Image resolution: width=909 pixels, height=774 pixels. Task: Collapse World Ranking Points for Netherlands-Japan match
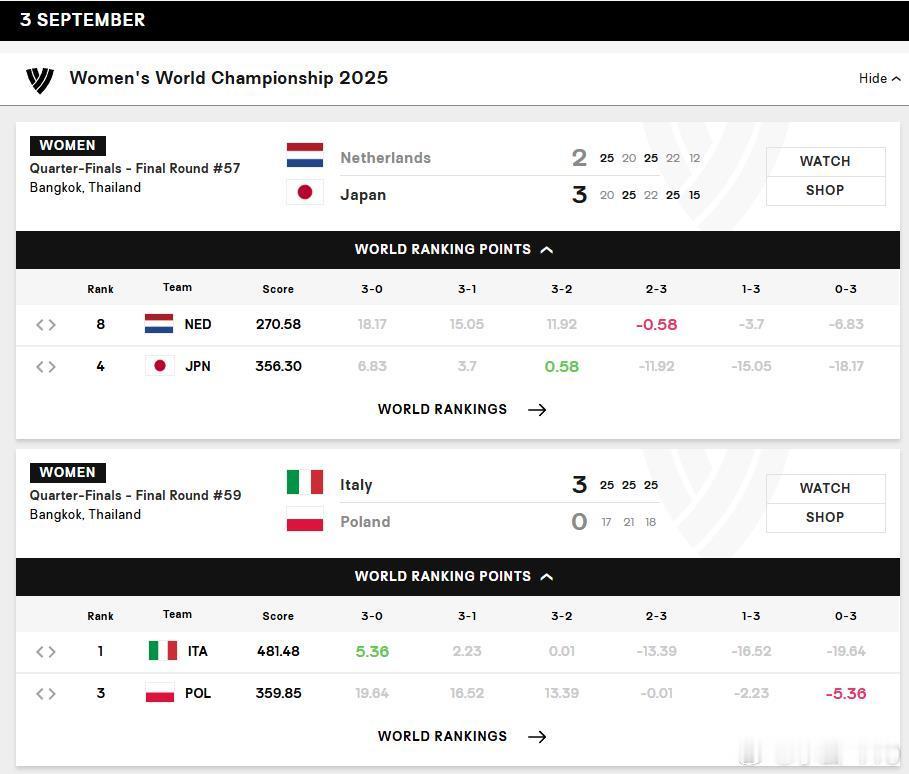454,249
